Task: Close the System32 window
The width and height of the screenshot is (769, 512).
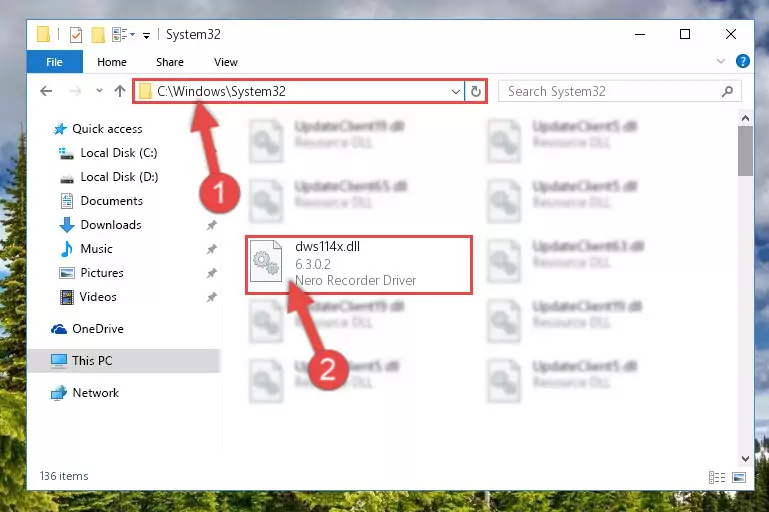Action: click(x=731, y=34)
